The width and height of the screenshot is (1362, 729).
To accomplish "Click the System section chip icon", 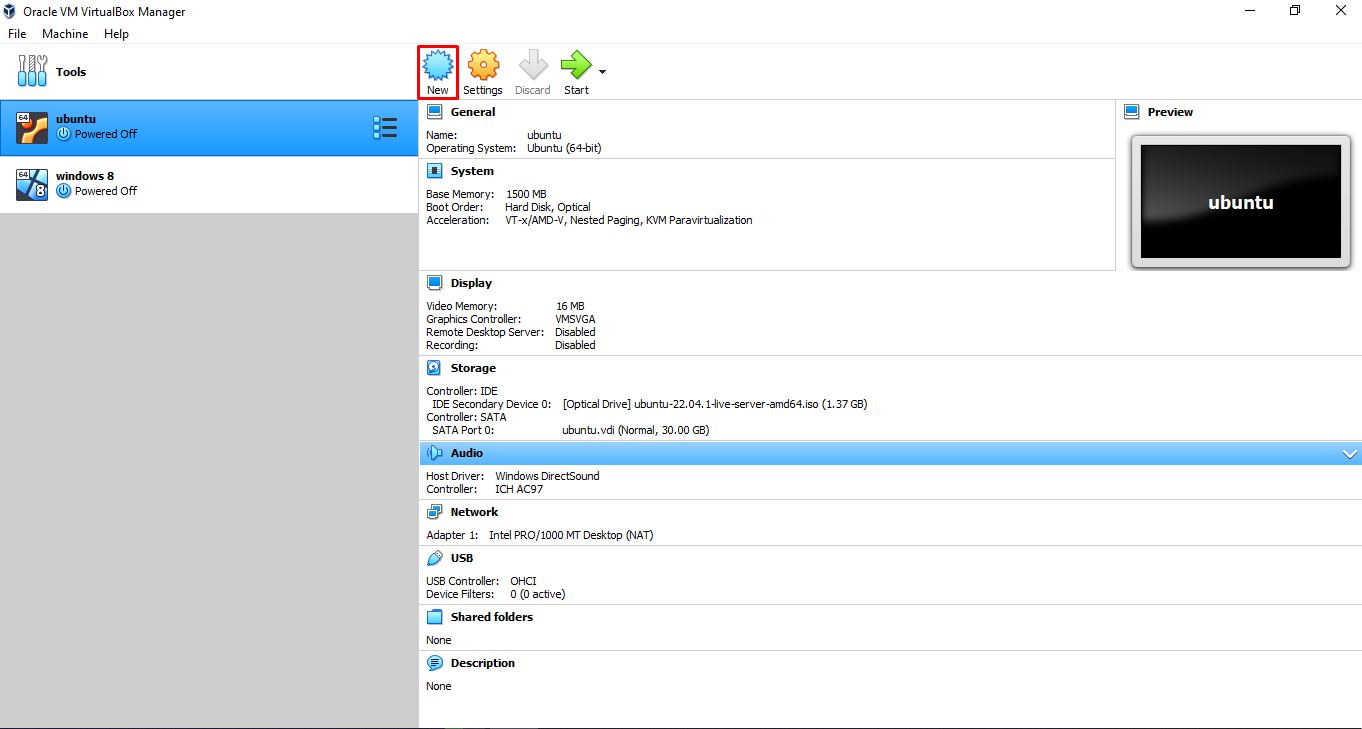I will (434, 171).
